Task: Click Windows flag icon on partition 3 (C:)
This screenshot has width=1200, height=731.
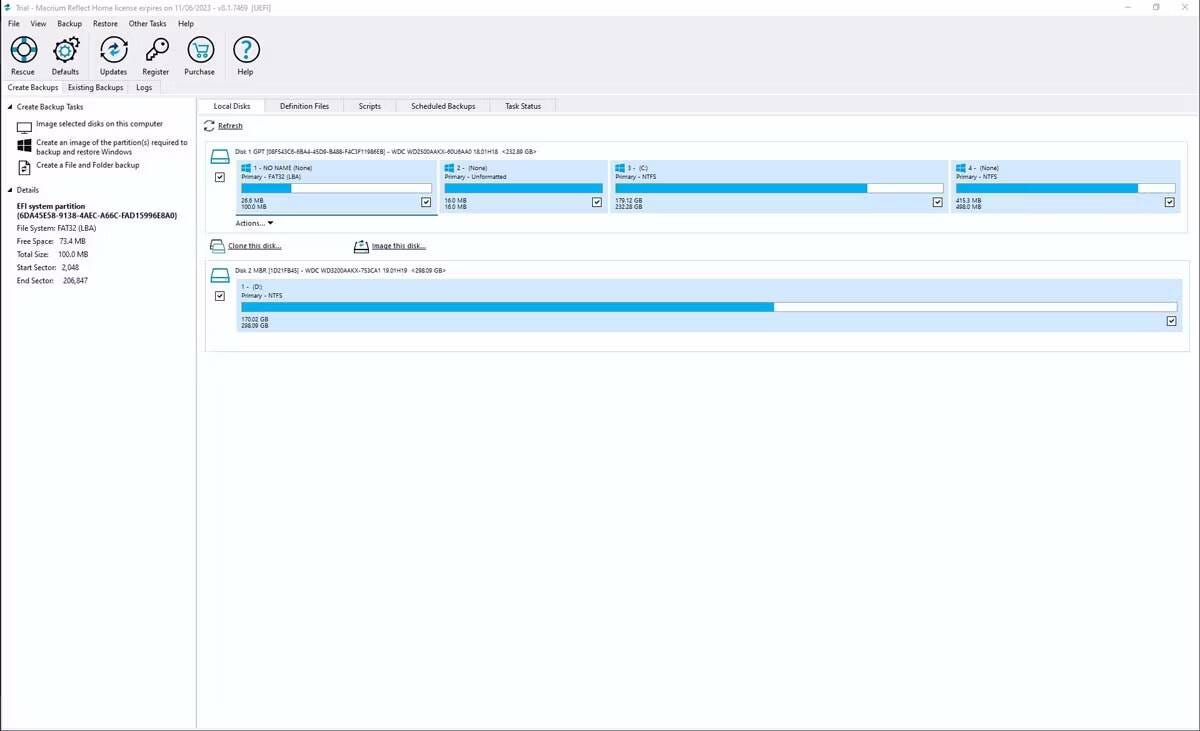Action: (621, 168)
